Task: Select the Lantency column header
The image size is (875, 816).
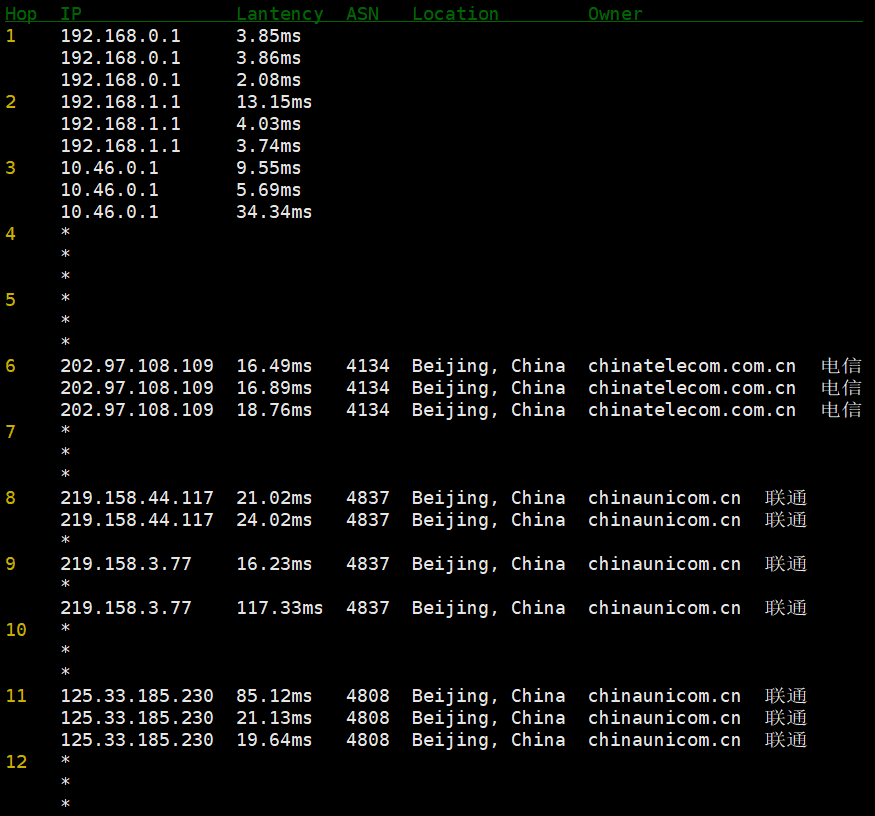Action: point(279,14)
